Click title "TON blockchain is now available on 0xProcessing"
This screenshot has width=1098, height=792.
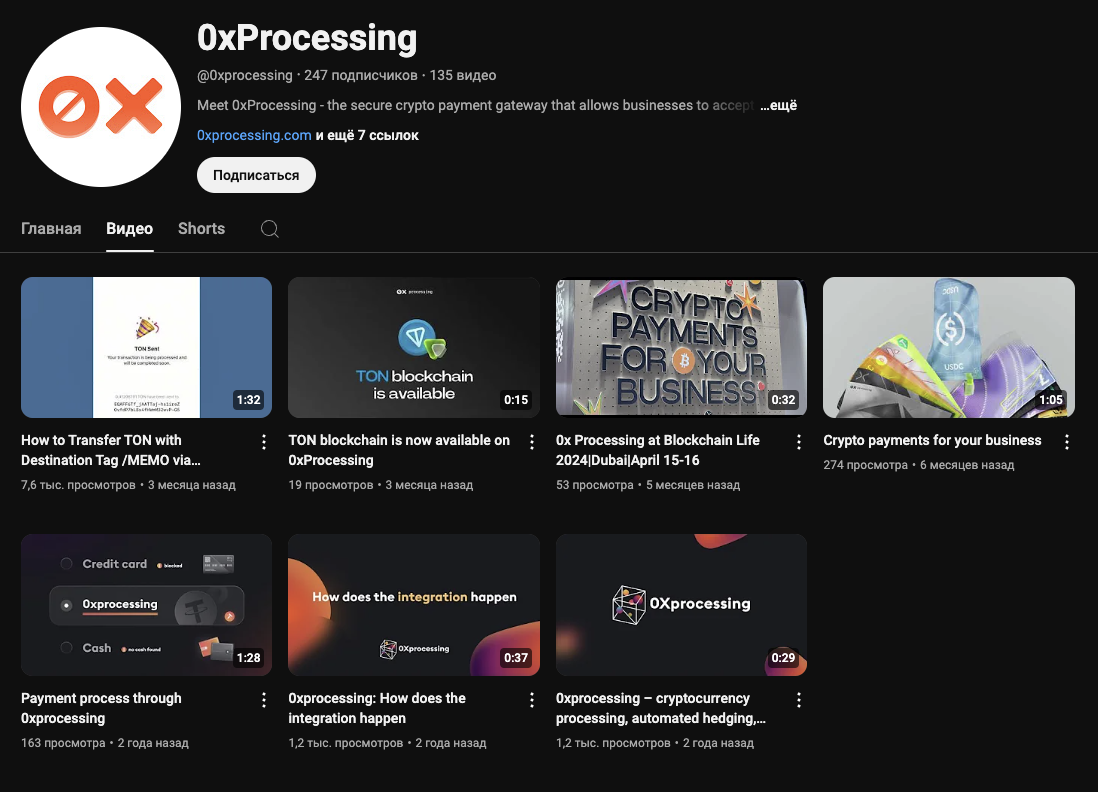tap(399, 450)
